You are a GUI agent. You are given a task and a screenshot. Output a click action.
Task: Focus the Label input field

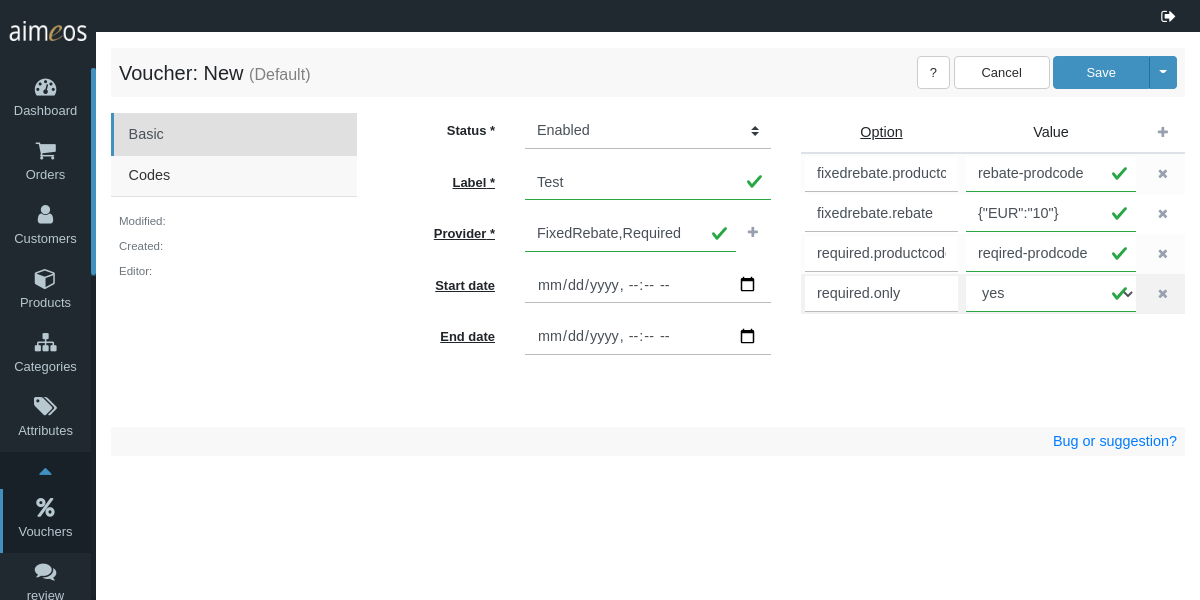coord(648,182)
